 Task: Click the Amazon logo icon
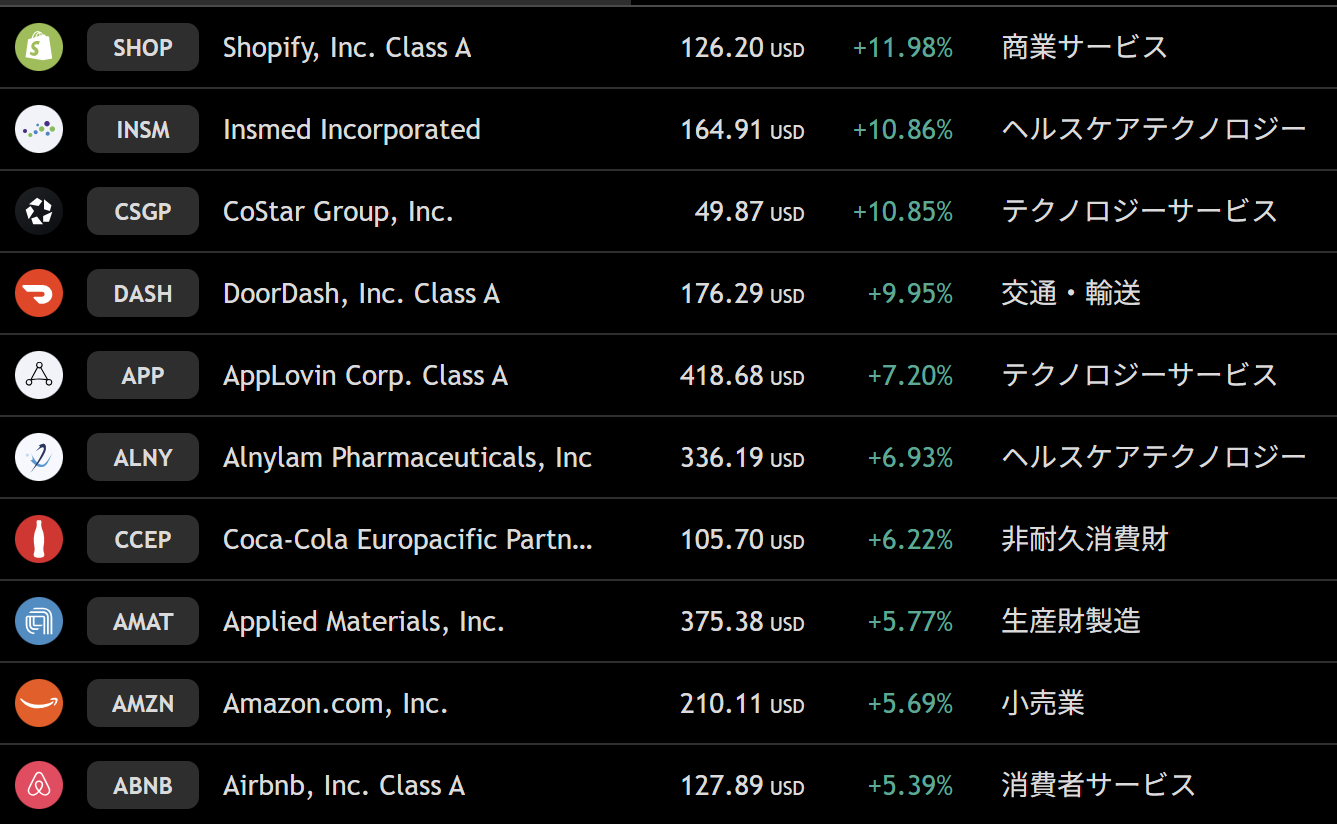pos(39,703)
